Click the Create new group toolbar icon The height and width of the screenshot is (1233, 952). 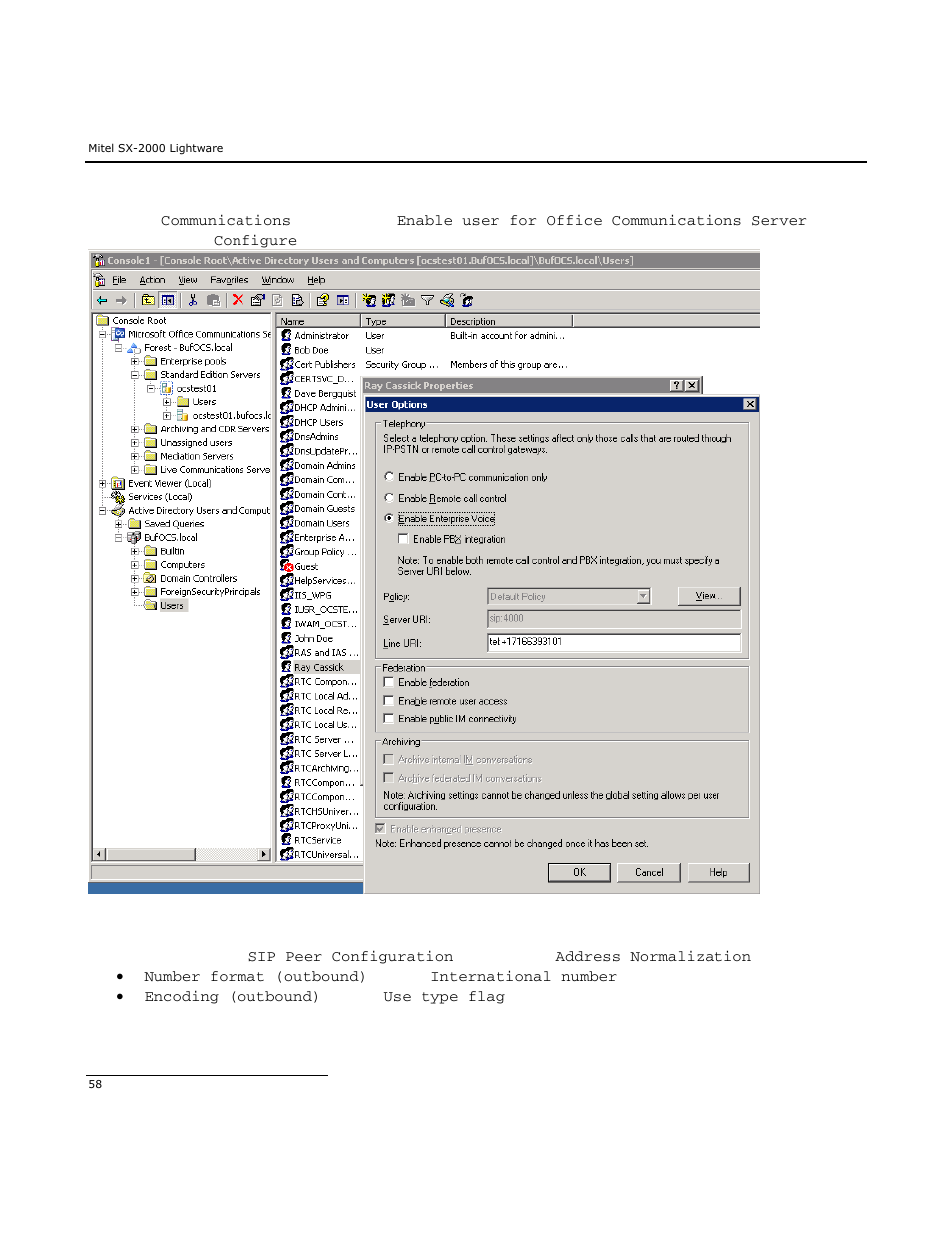coord(388,300)
